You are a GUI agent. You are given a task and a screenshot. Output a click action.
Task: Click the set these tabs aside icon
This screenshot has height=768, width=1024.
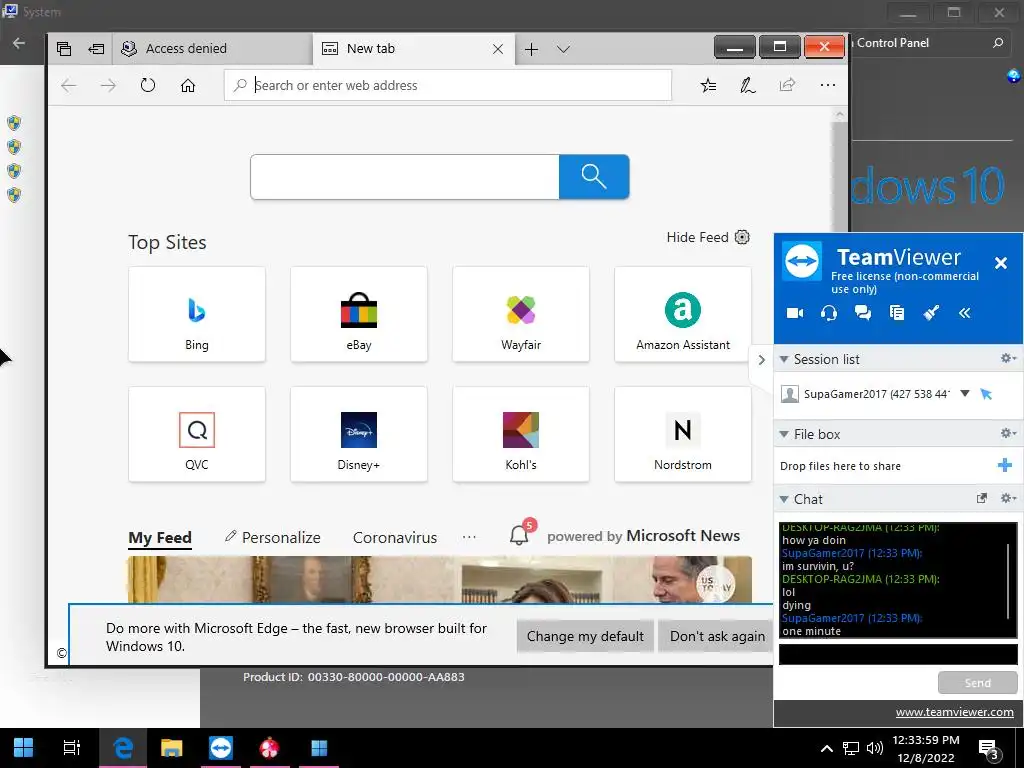(96, 49)
